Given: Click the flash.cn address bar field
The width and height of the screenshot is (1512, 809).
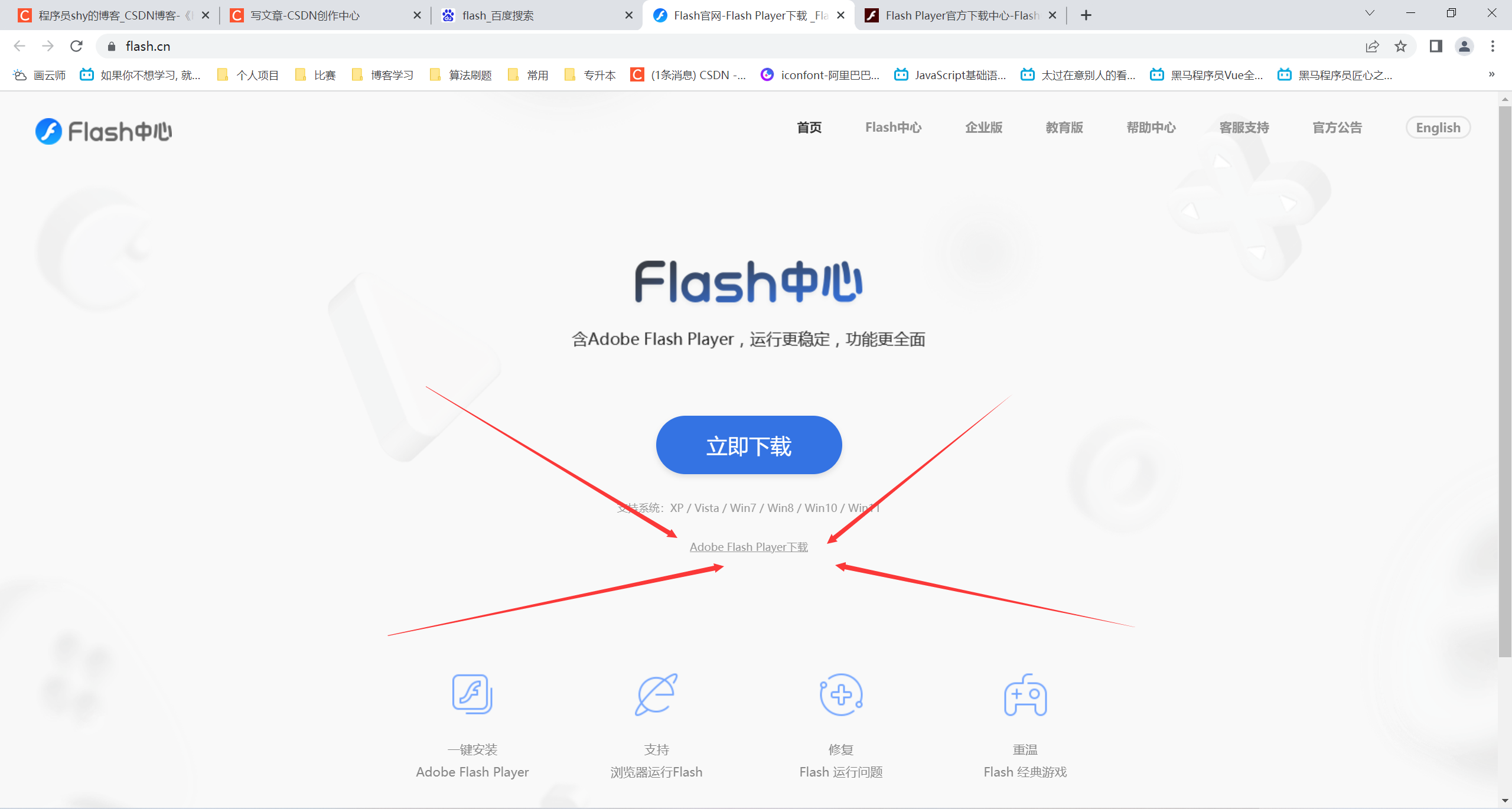Looking at the screenshot, I should (726, 46).
